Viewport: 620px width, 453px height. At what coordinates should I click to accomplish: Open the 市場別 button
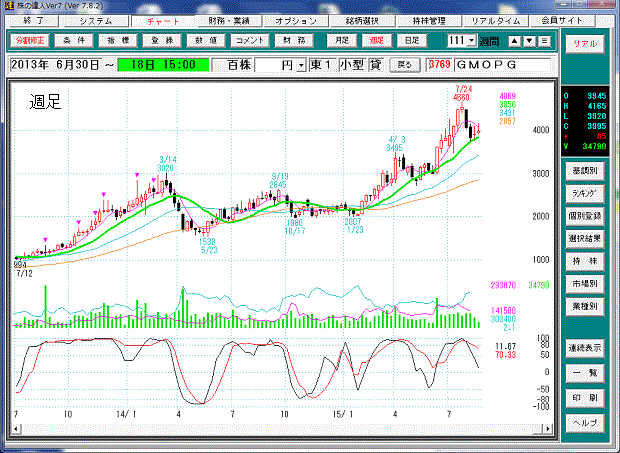coord(585,284)
